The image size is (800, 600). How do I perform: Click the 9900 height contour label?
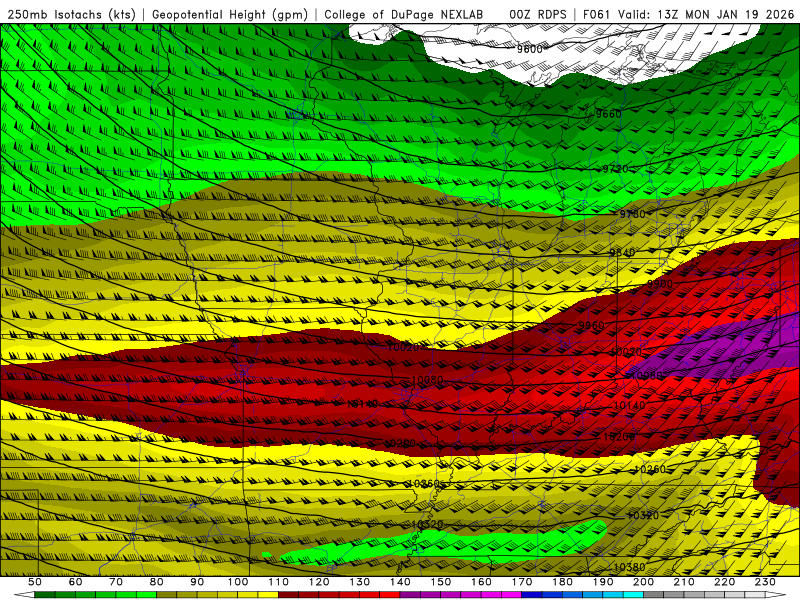660,284
